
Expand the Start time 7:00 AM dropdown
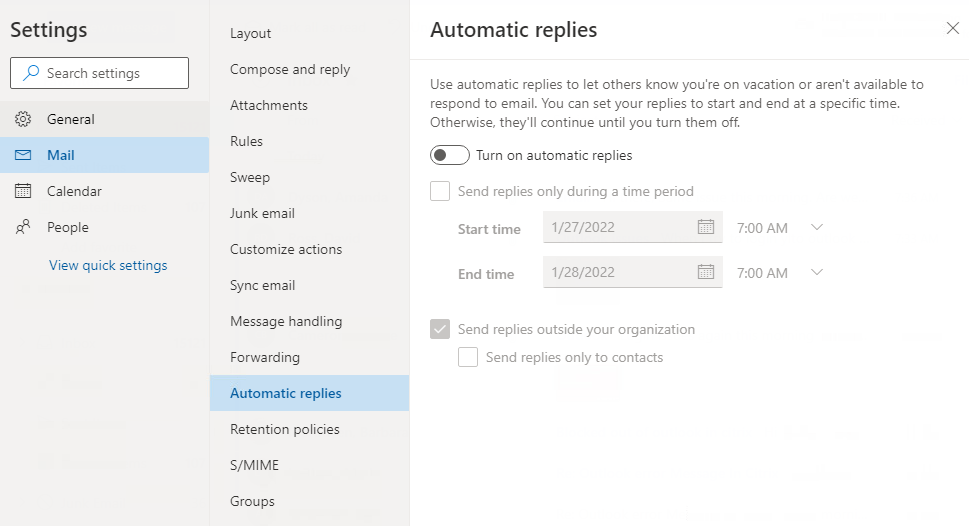point(816,228)
